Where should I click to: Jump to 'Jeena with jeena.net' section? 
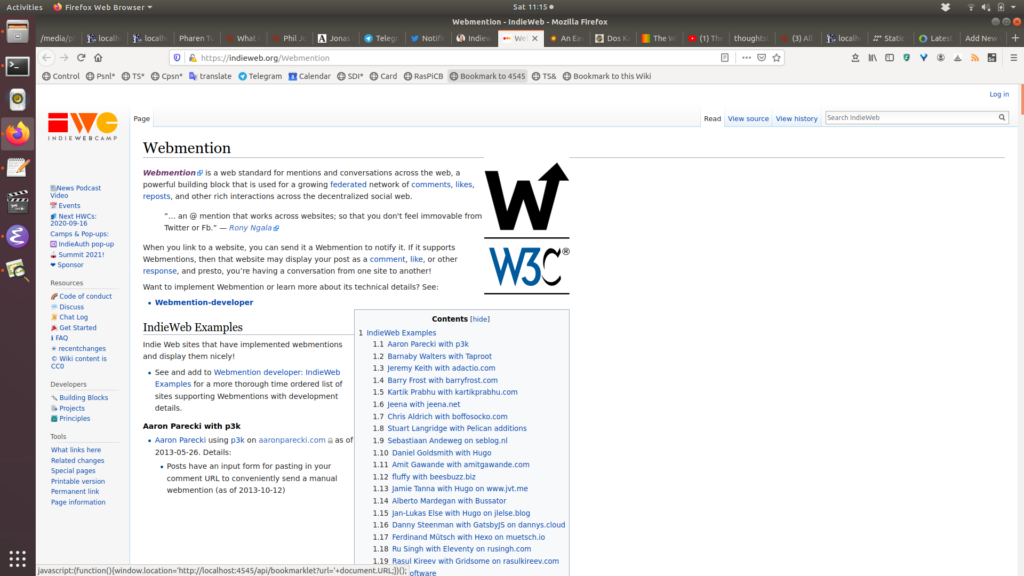coord(424,404)
